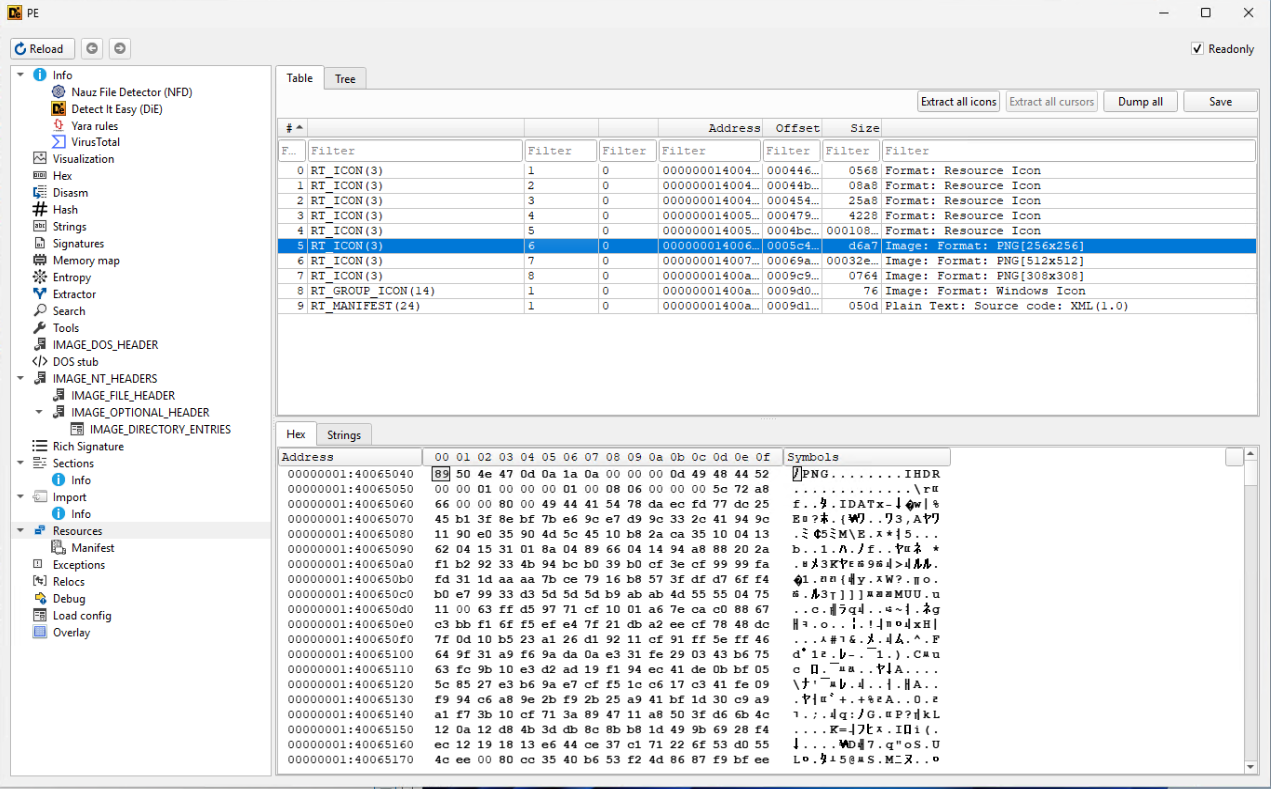Click the Reload button
The image size is (1271, 789).
pos(40,49)
